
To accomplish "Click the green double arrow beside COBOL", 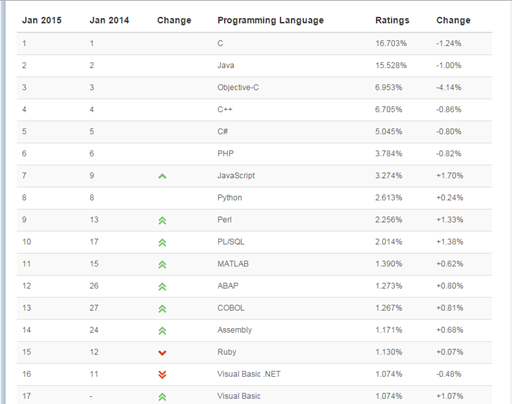I will [x=162, y=309].
